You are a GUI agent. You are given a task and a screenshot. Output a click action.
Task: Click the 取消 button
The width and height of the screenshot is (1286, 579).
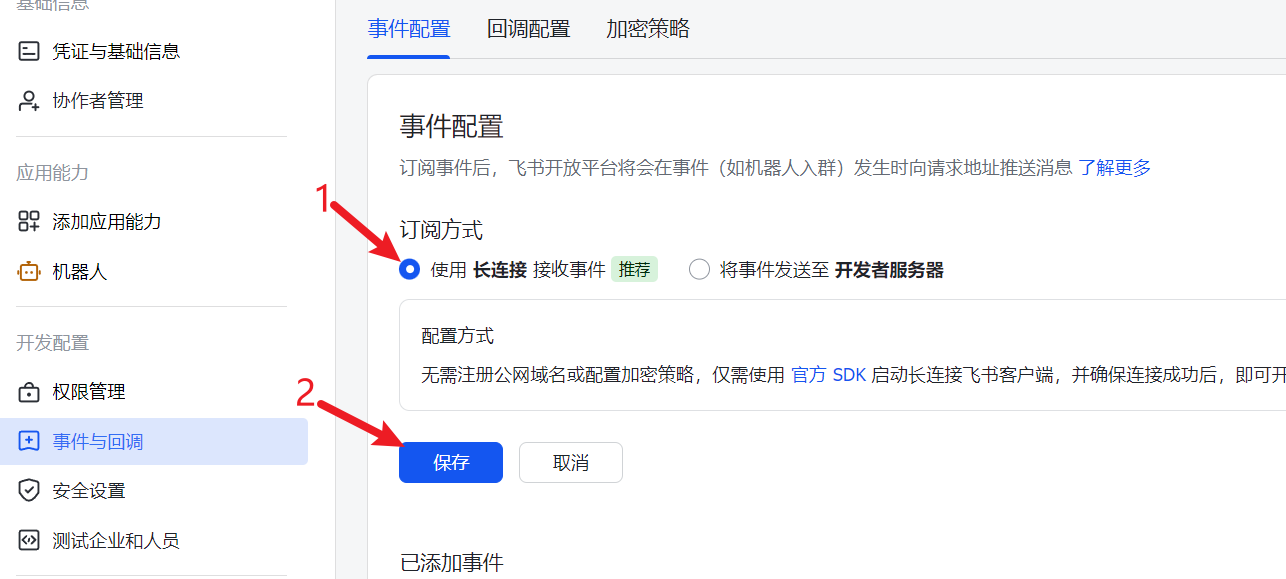[570, 463]
